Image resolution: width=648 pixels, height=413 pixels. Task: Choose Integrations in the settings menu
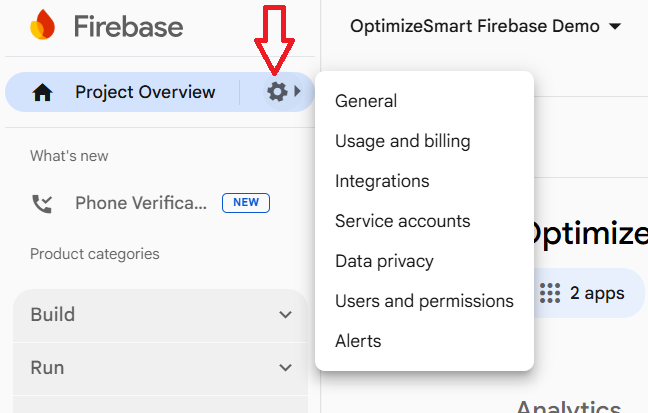[382, 181]
